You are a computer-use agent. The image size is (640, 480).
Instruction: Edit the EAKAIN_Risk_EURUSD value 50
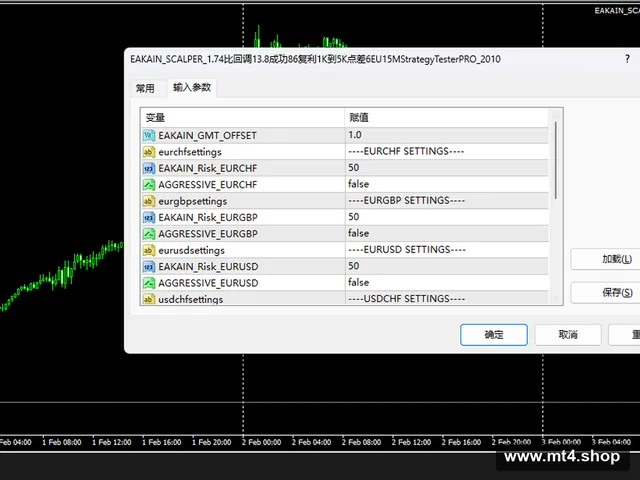click(447, 266)
